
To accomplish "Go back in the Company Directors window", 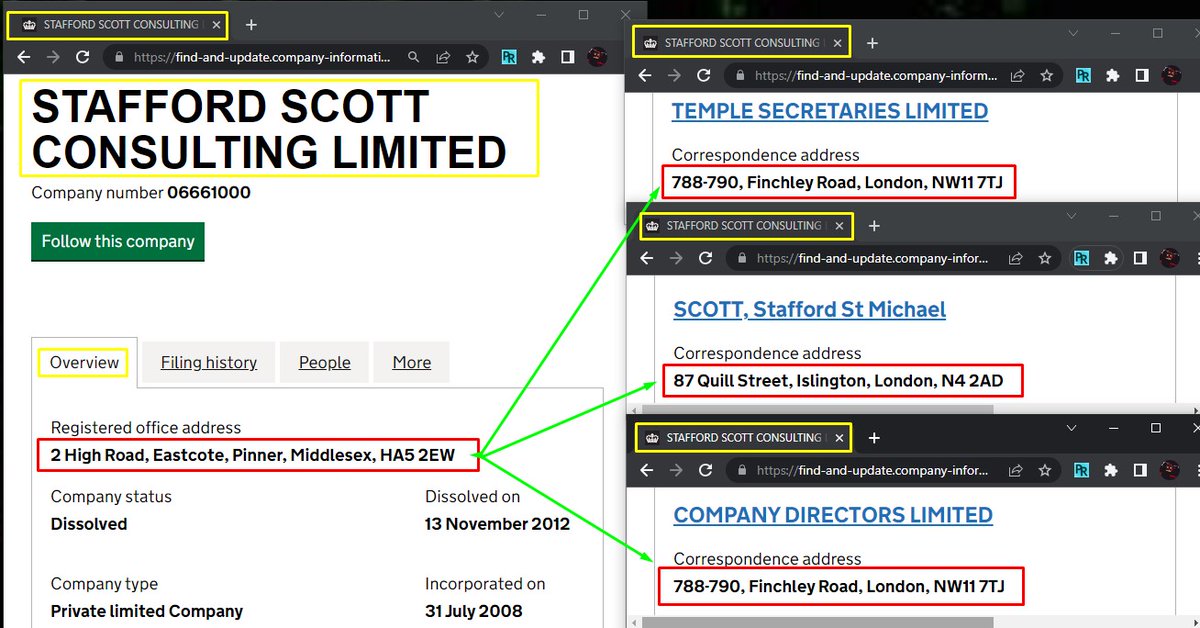I will point(647,470).
